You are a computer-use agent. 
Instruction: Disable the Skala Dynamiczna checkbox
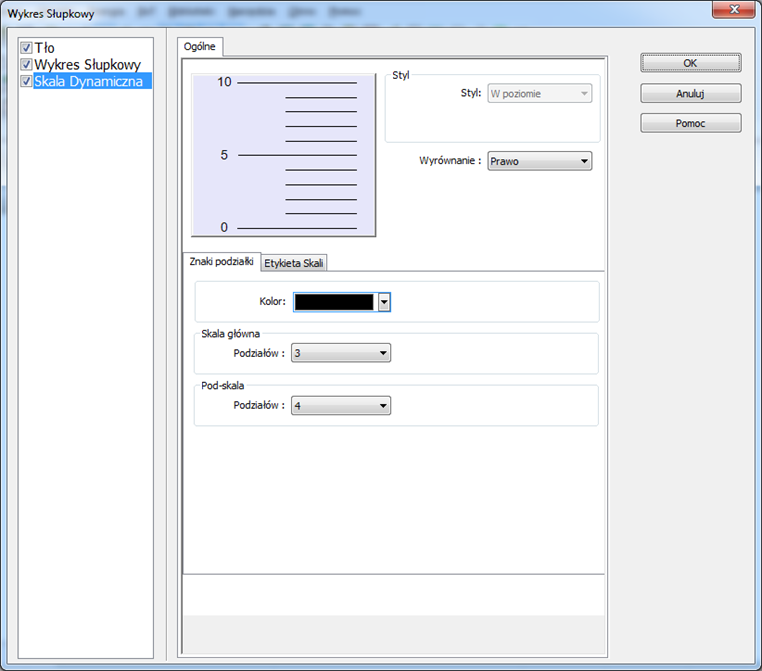pyautogui.click(x=26, y=81)
